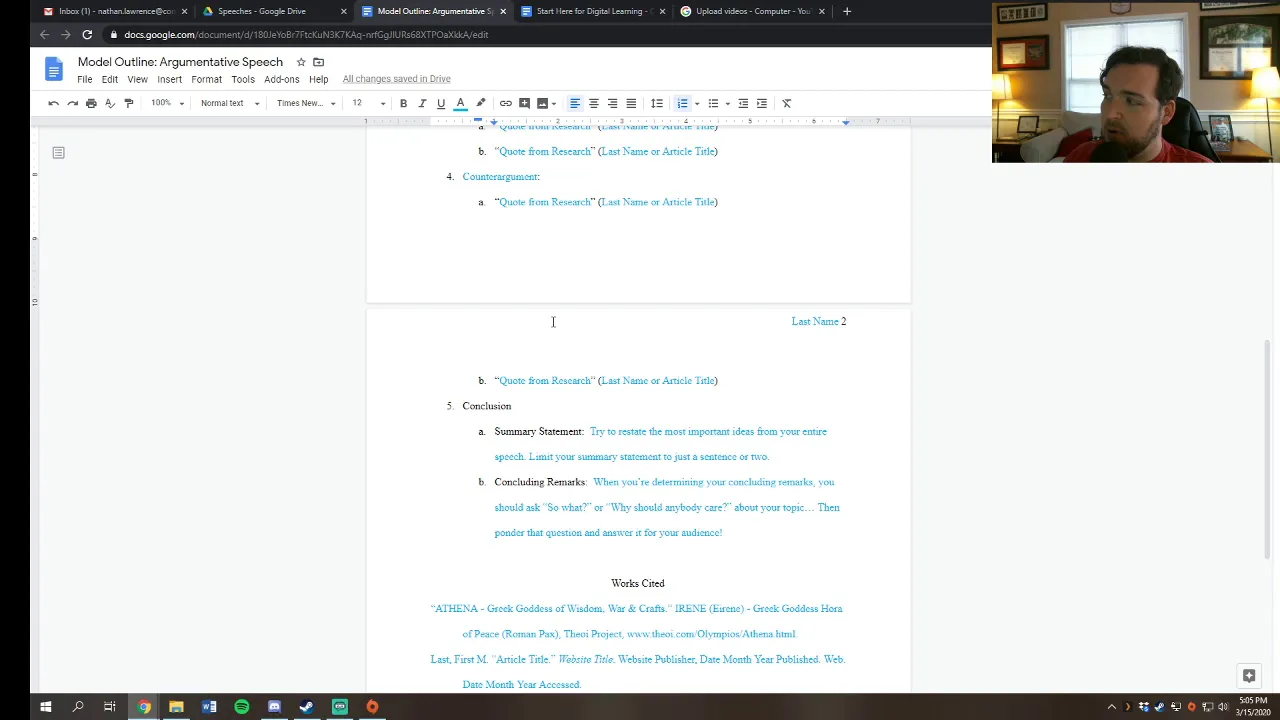Screen dimensions: 1280x720
Task: Print the document using the printer icon
Action: (x=91, y=103)
